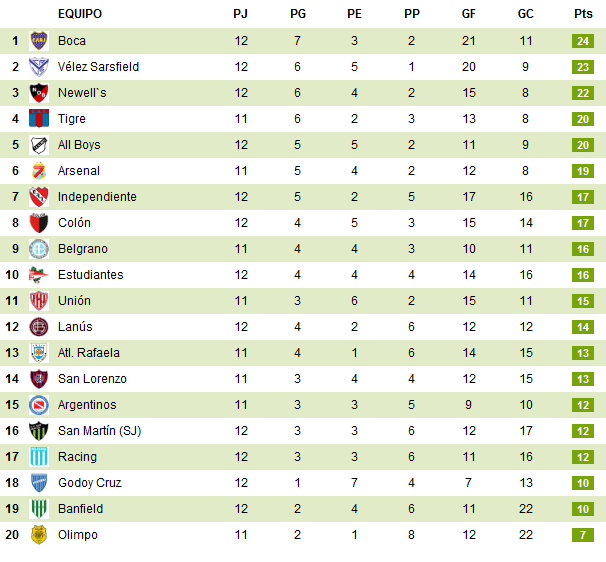The width and height of the screenshot is (606, 562).
Task: Click the GF column header
Action: pos(469,14)
